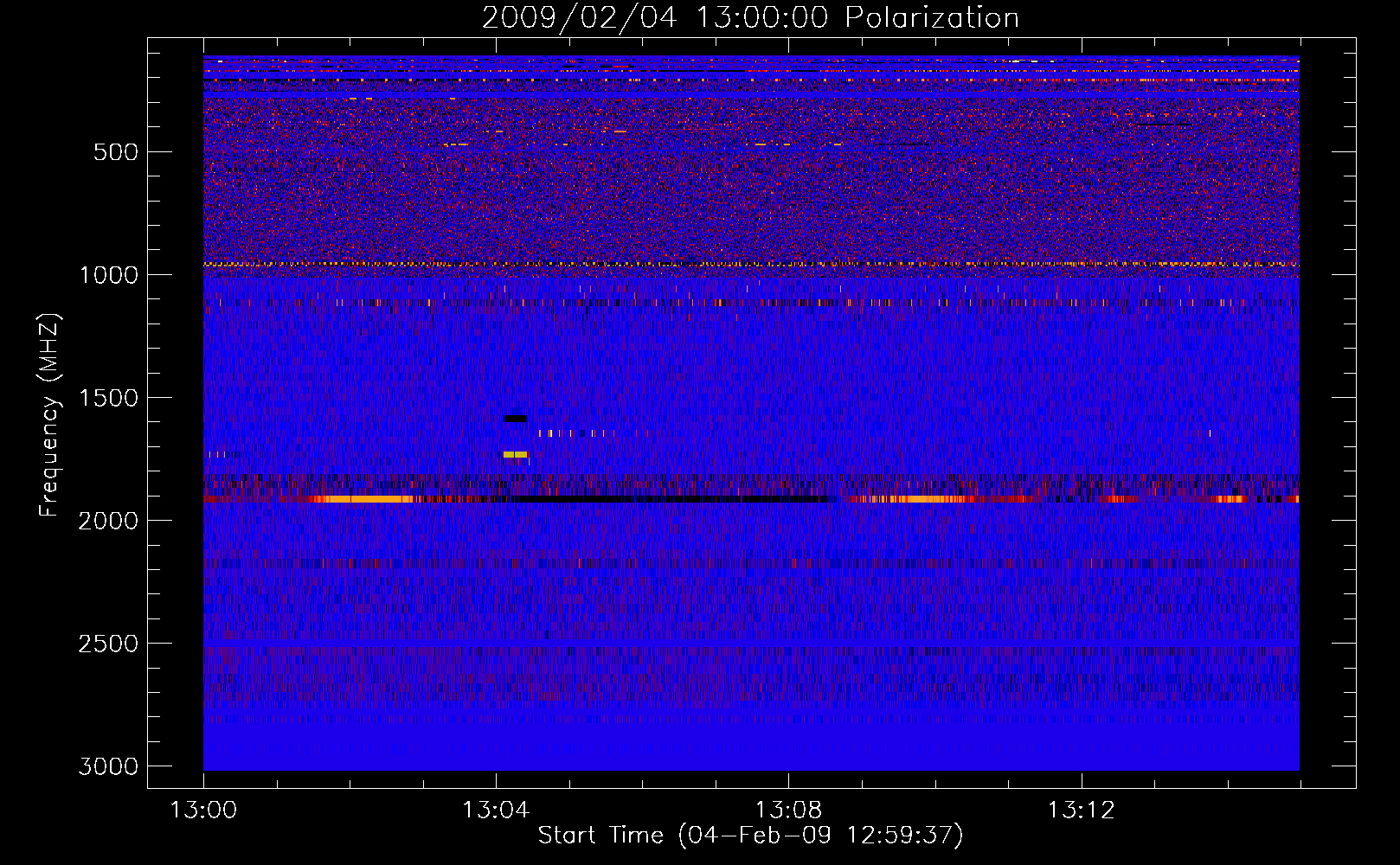Click the 1000 frequency tick label
The height and width of the screenshot is (865, 1400).
click(108, 275)
